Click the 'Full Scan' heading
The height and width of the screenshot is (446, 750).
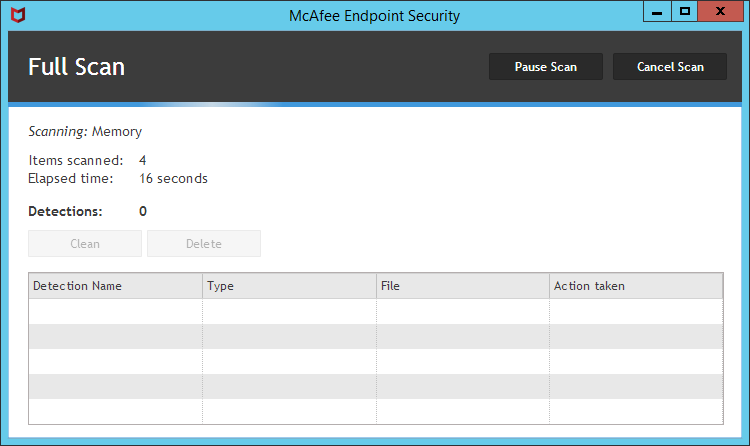point(77,67)
